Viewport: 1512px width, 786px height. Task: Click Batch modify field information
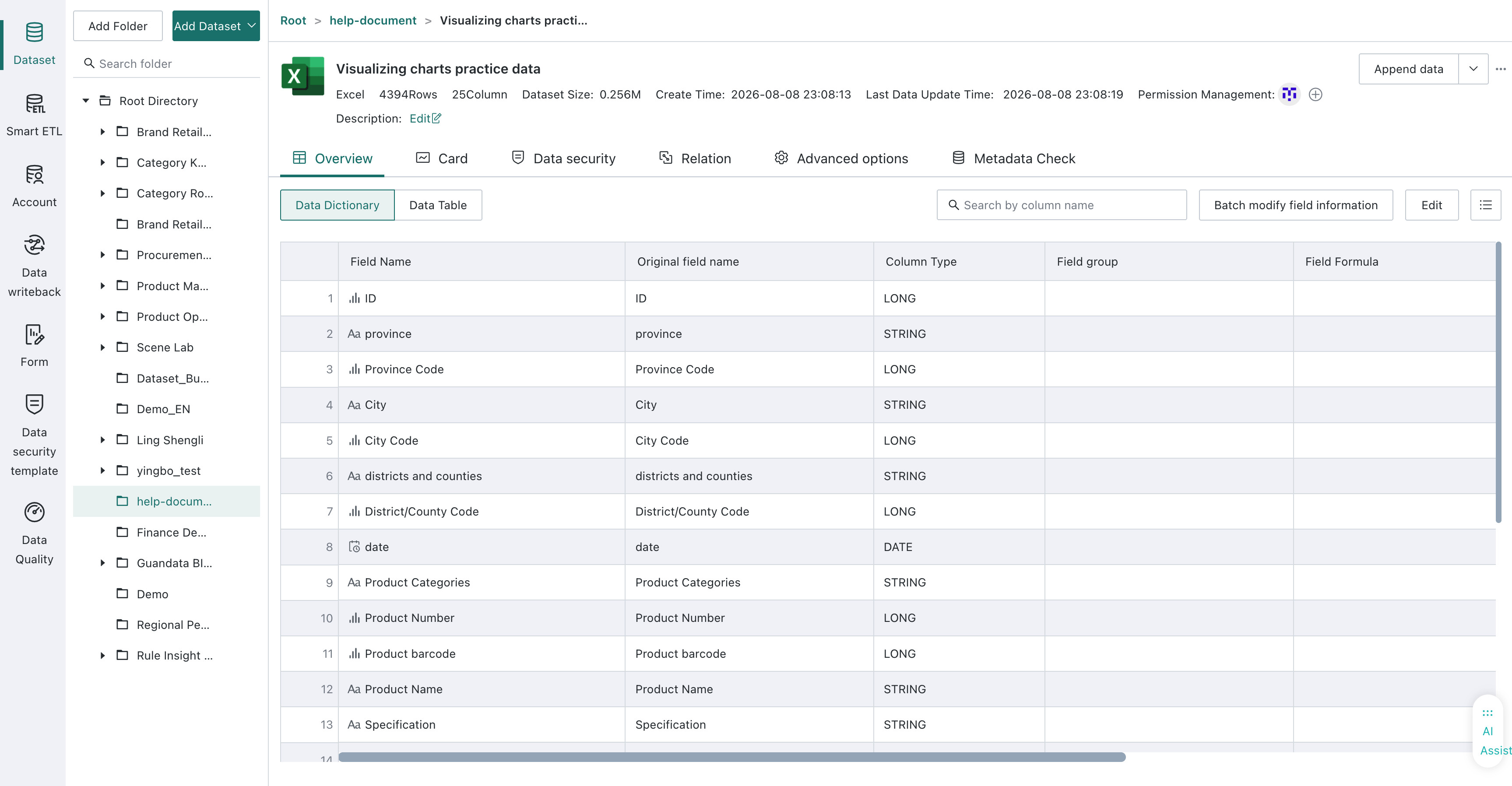pos(1296,205)
